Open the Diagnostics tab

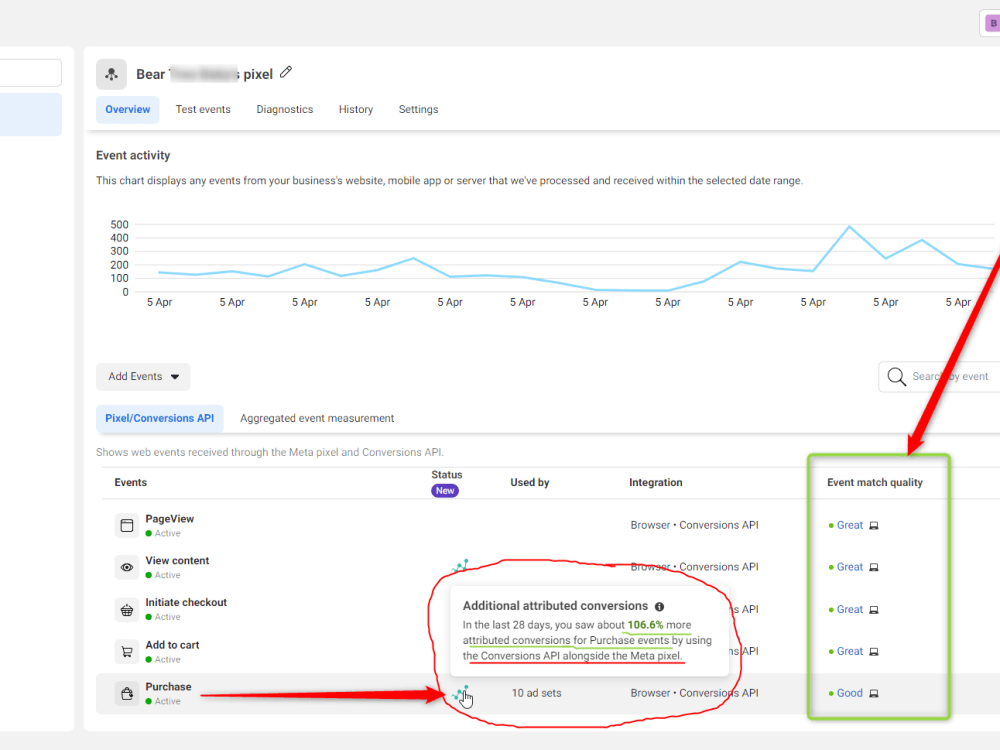click(x=284, y=110)
